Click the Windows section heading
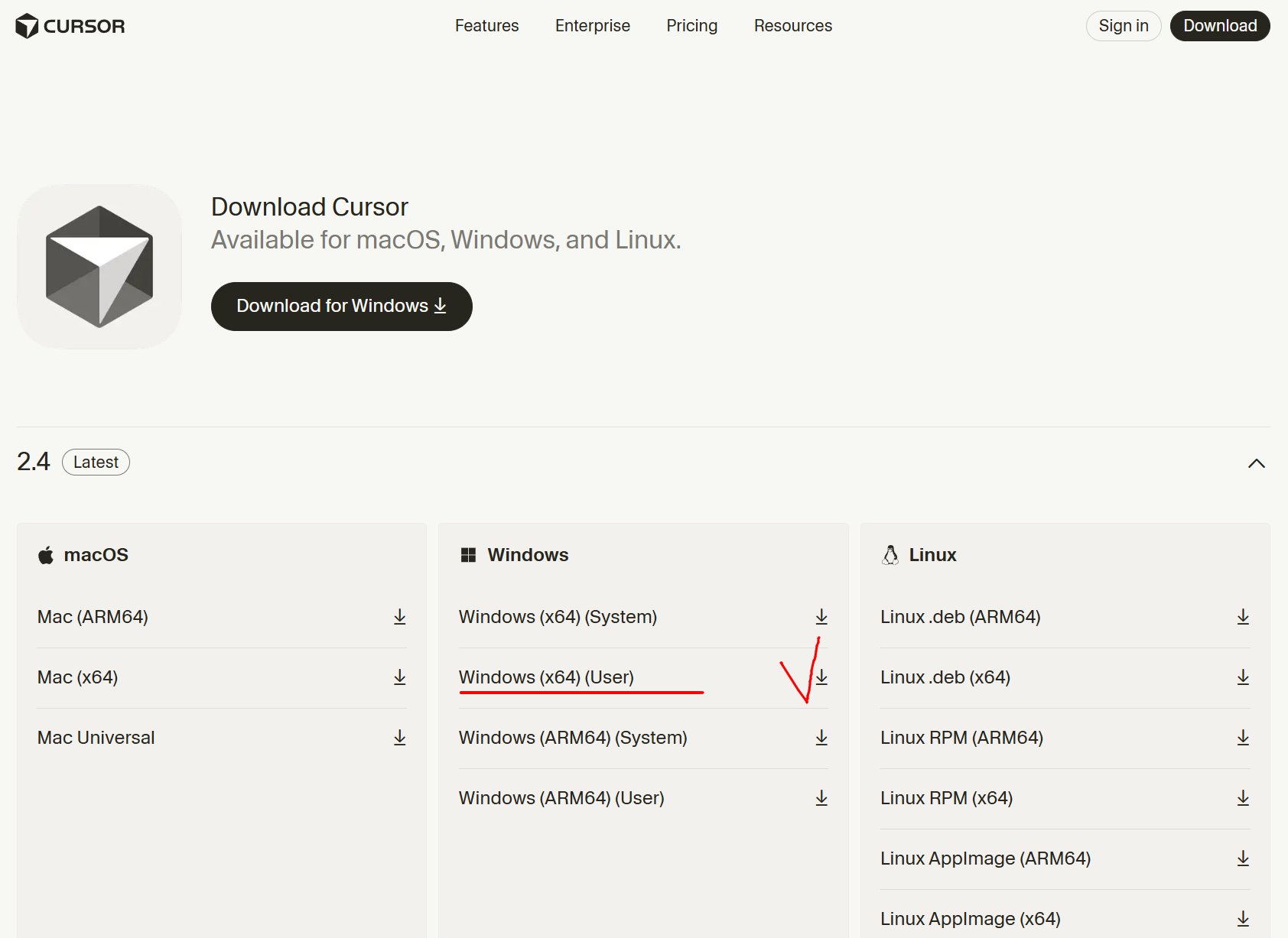The image size is (1288, 938). pyautogui.click(x=528, y=555)
